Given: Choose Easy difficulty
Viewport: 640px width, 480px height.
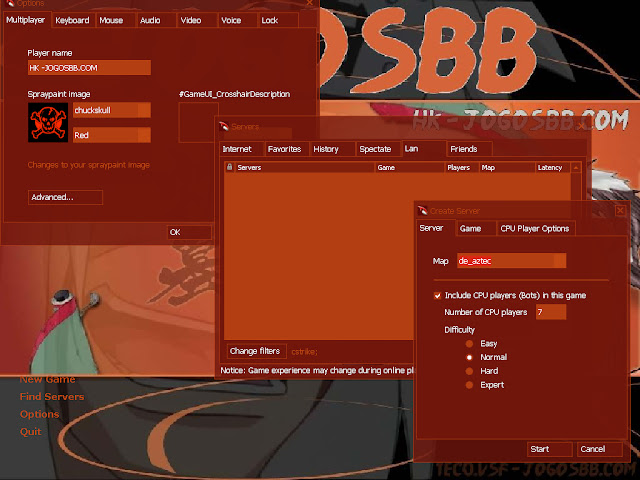Looking at the screenshot, I should (x=469, y=344).
